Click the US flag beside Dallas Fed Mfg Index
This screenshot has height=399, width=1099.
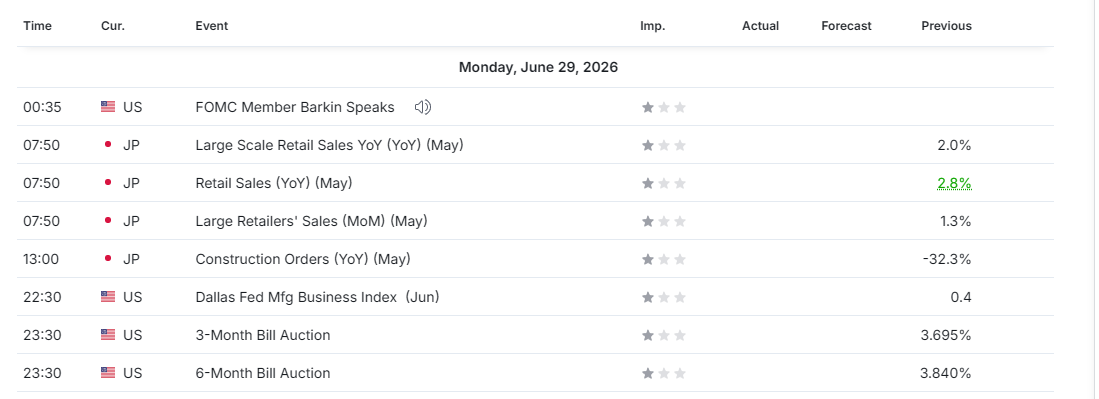[108, 297]
